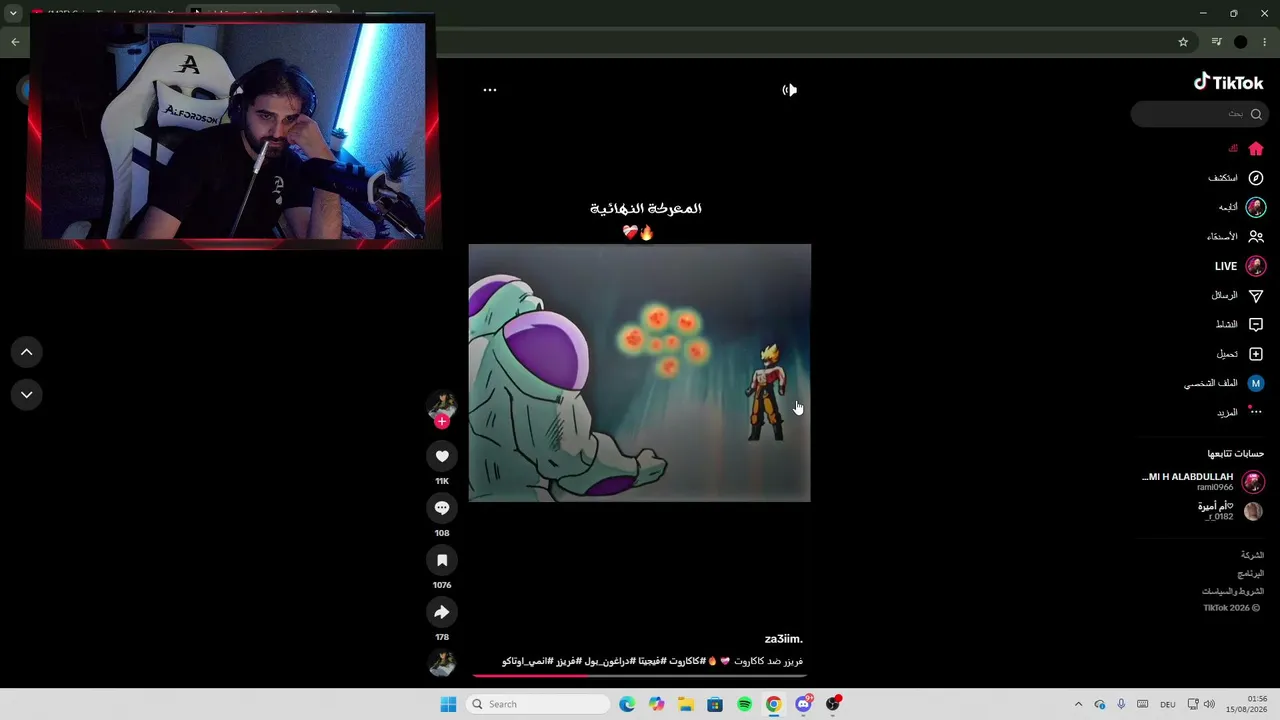Open the followed account _r_0182
Image resolution: width=1280 pixels, height=720 pixels.
pos(1229,511)
